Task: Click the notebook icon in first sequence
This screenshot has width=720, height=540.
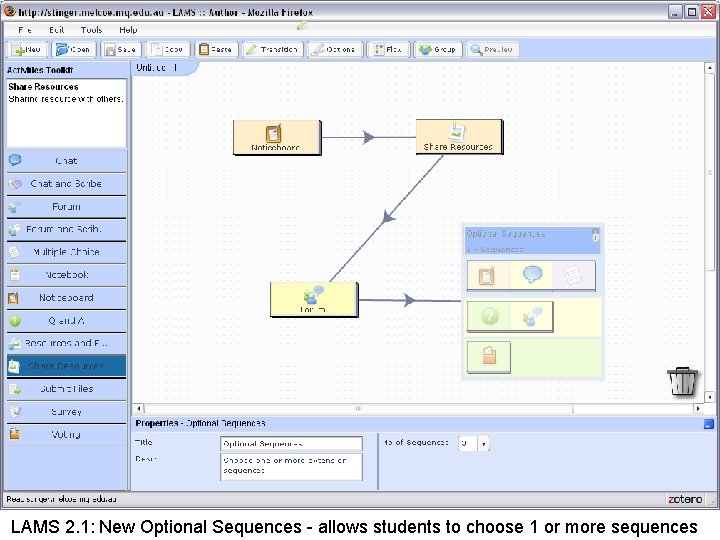Action: click(573, 276)
